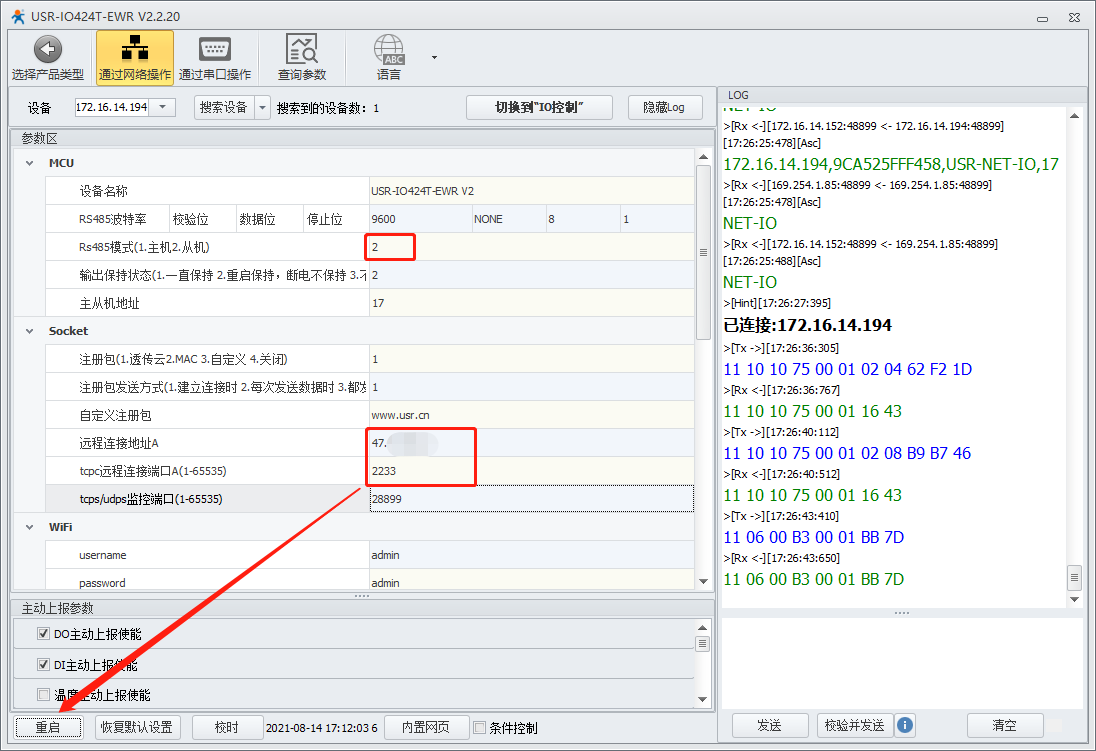Select log line 11 06 00 B3 00 01 BB 7D in blue
Image resolution: width=1096 pixels, height=751 pixels.
click(814, 537)
